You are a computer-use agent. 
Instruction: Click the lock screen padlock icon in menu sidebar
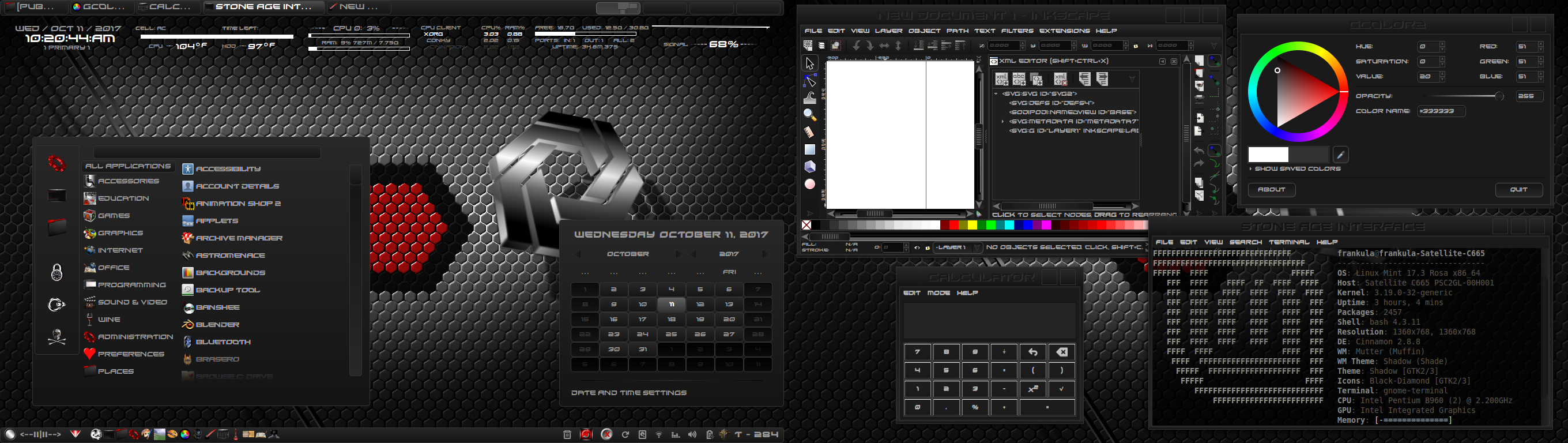click(x=56, y=272)
